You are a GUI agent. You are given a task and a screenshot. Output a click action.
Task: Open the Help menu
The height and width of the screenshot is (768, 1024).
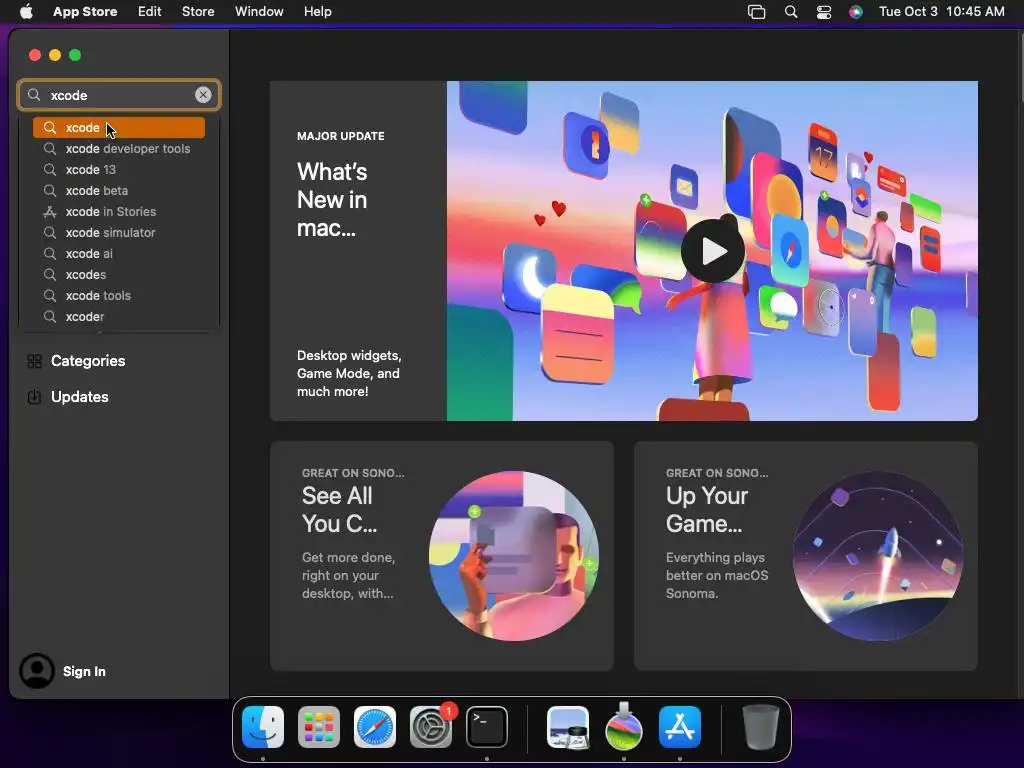(x=317, y=12)
